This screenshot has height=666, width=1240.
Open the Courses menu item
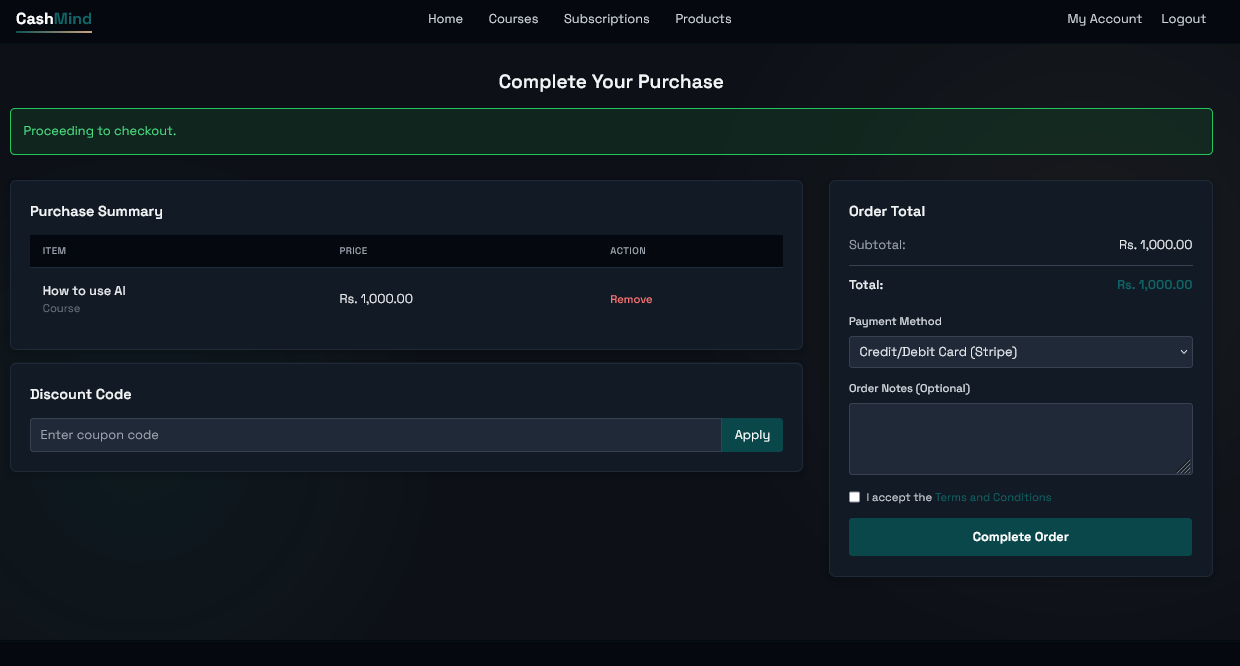click(513, 19)
